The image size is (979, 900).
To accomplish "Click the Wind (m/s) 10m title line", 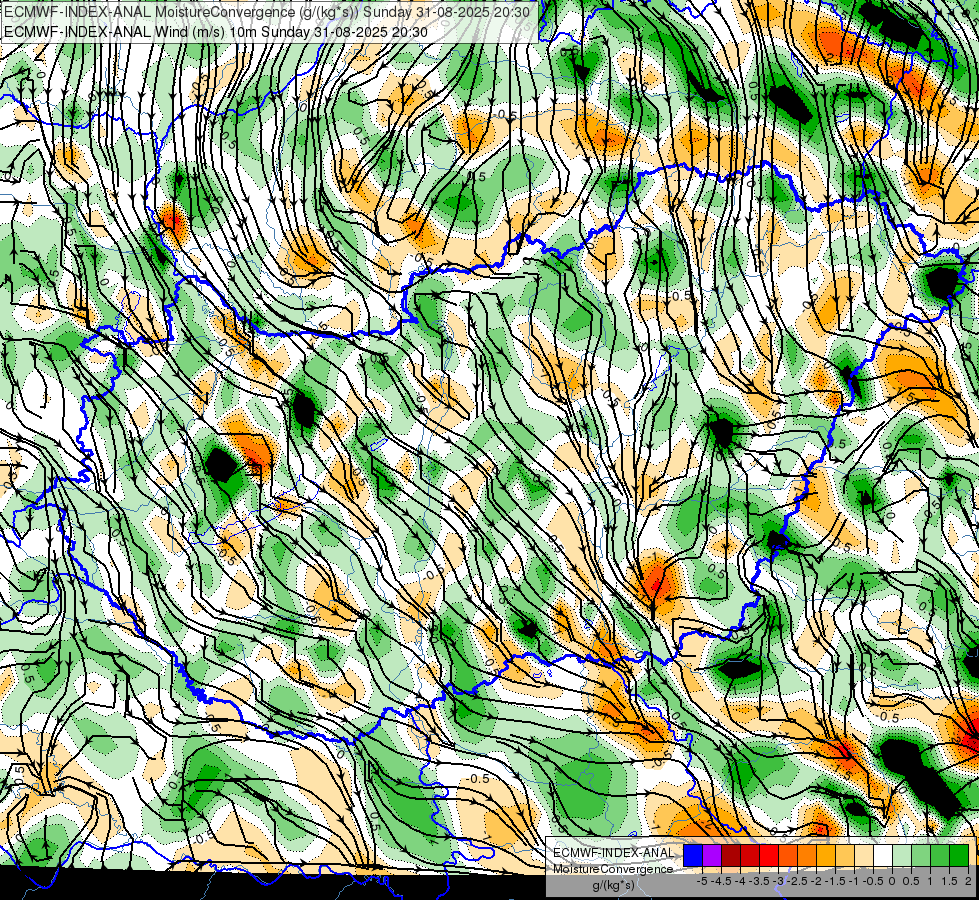I will click(216, 31).
